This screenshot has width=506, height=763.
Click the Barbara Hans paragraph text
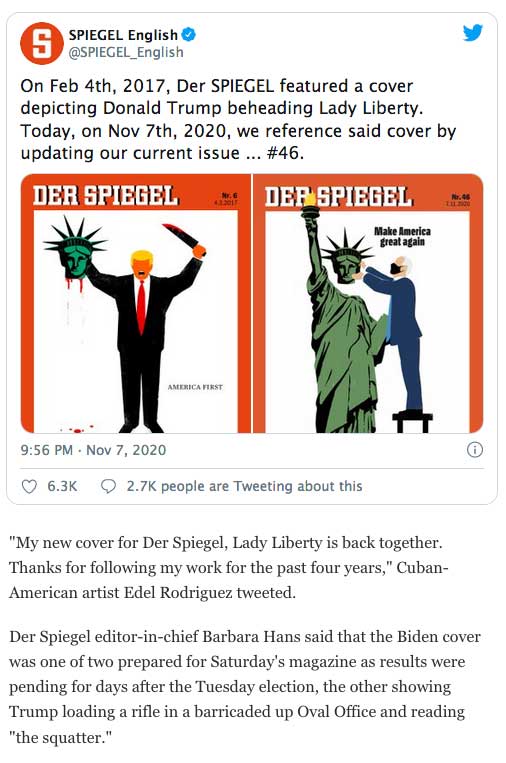tap(245, 687)
